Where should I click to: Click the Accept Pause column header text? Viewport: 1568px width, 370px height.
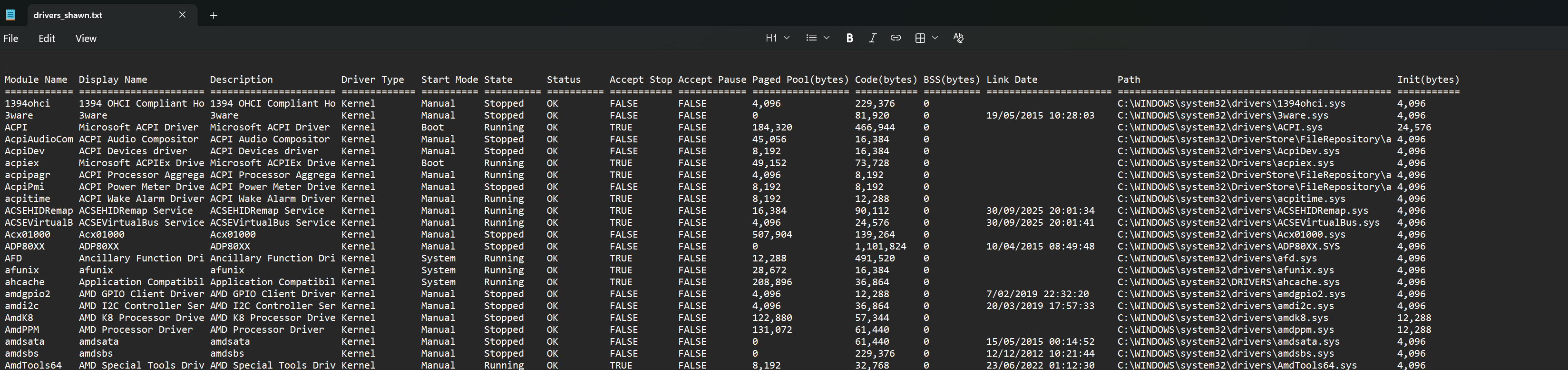[712, 80]
